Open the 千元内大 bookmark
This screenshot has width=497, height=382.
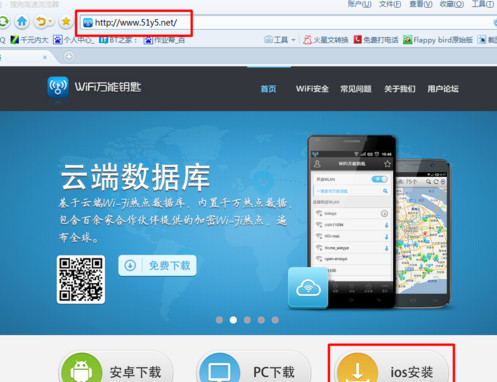click(x=29, y=40)
